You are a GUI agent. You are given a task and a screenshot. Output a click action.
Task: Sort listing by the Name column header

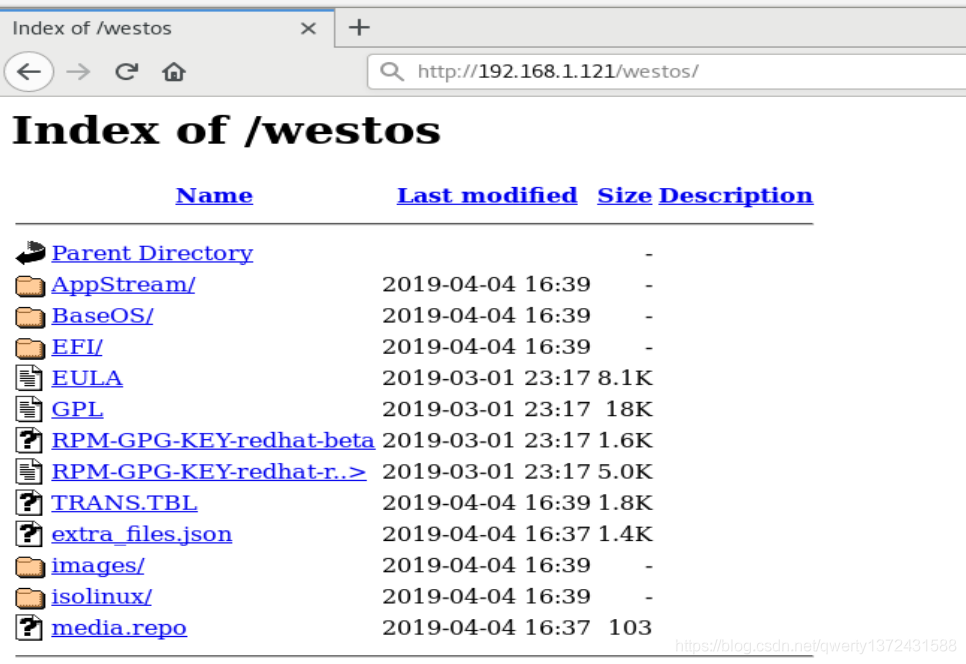click(214, 196)
